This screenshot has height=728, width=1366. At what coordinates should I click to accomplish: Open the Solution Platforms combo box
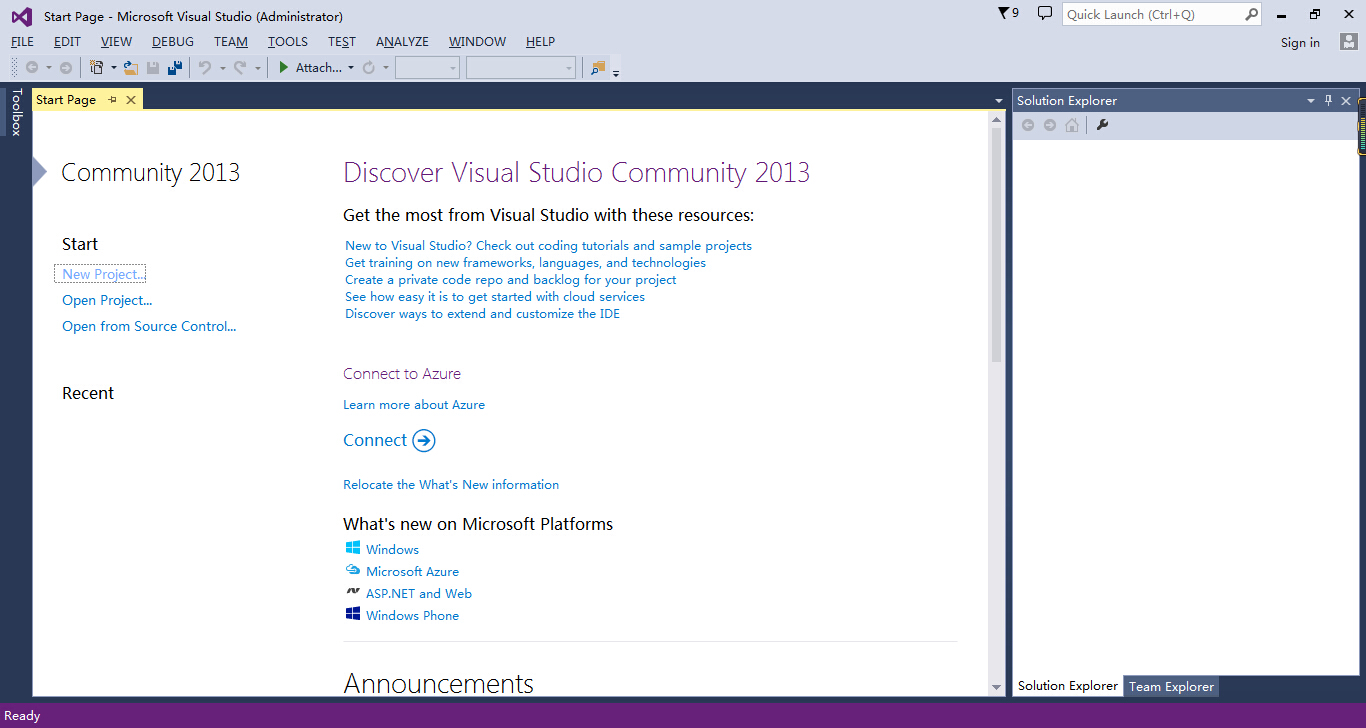tap(521, 68)
